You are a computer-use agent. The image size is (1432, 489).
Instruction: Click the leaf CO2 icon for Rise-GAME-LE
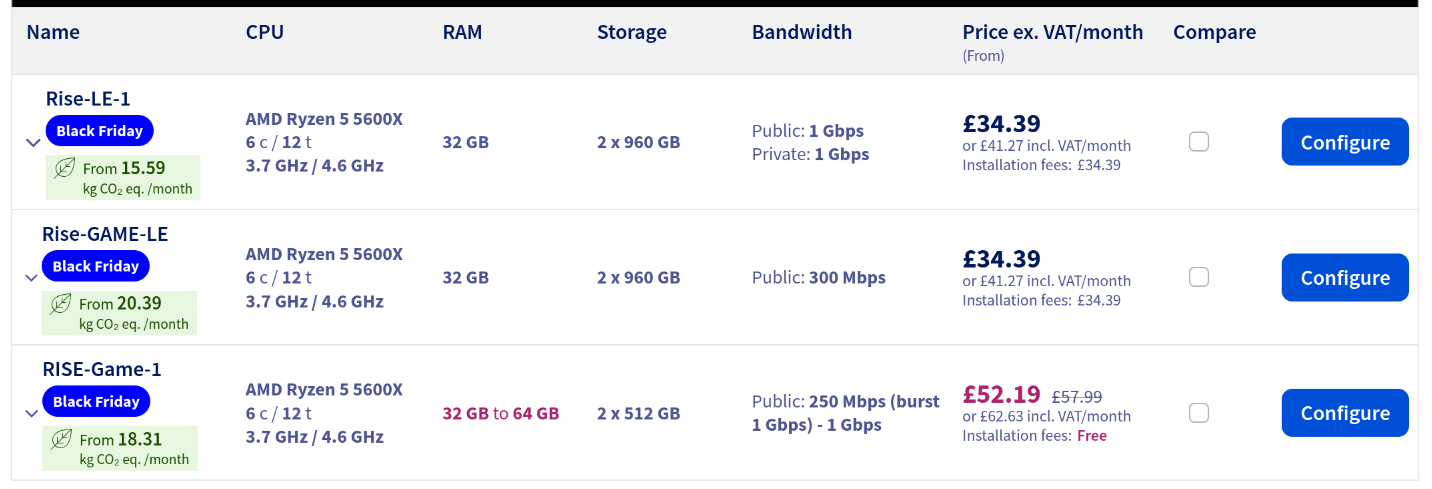[61, 303]
